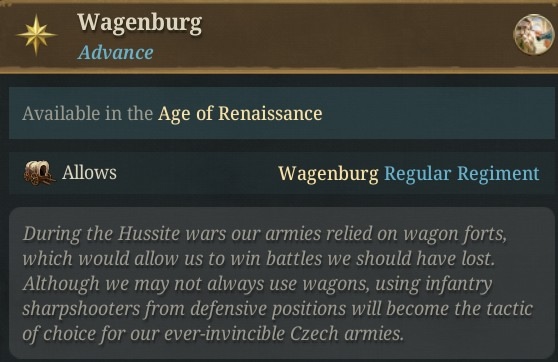Follow the Regular Regiment link
This screenshot has width=558, height=362.
[462, 173]
